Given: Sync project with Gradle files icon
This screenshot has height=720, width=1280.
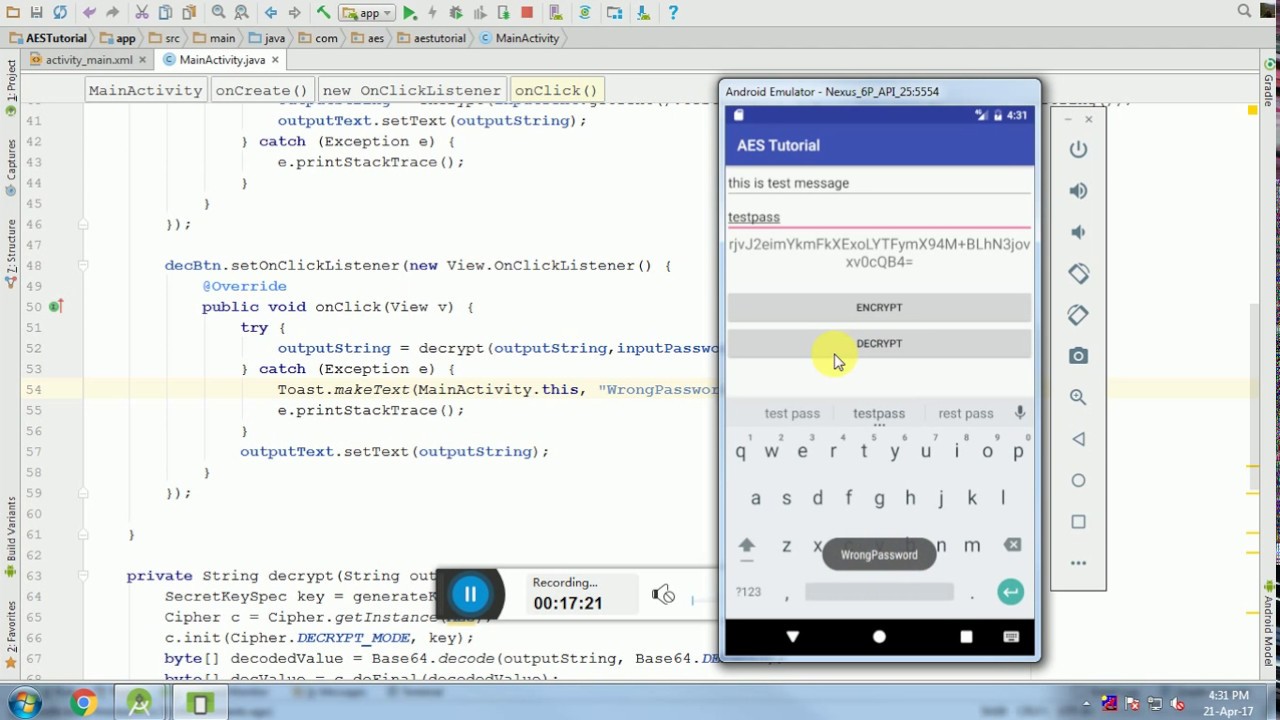Looking at the screenshot, I should click(585, 13).
